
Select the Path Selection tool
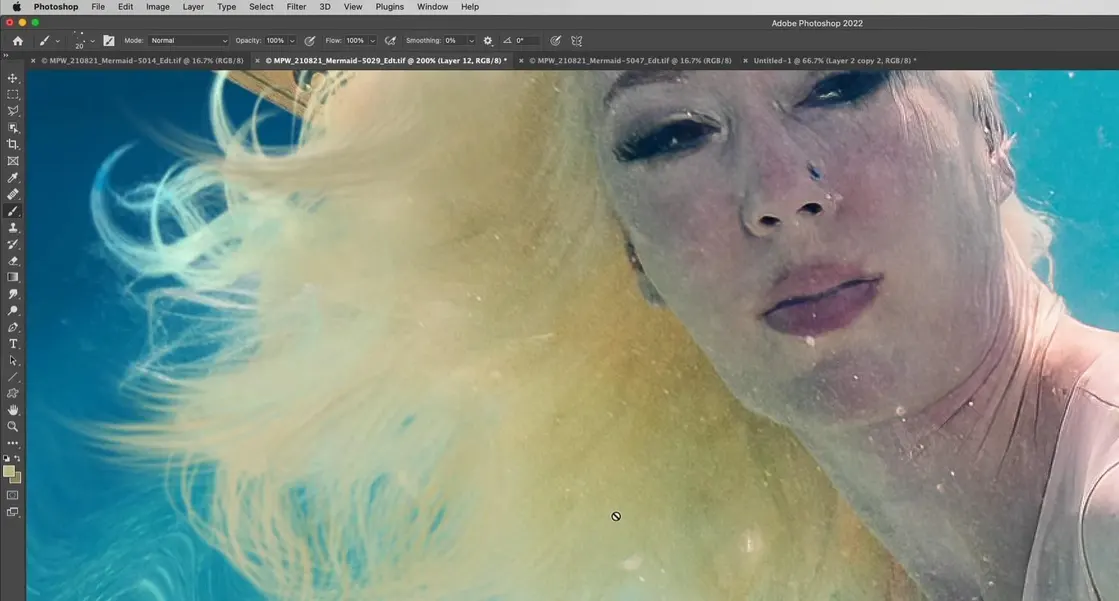tap(13, 360)
